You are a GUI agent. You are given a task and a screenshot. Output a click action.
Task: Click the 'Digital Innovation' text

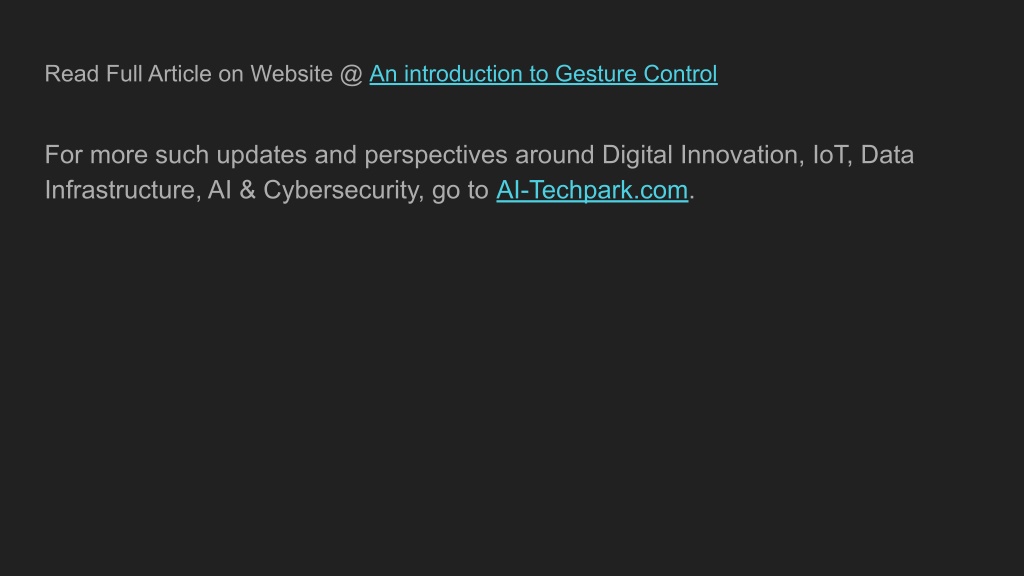[x=700, y=155]
